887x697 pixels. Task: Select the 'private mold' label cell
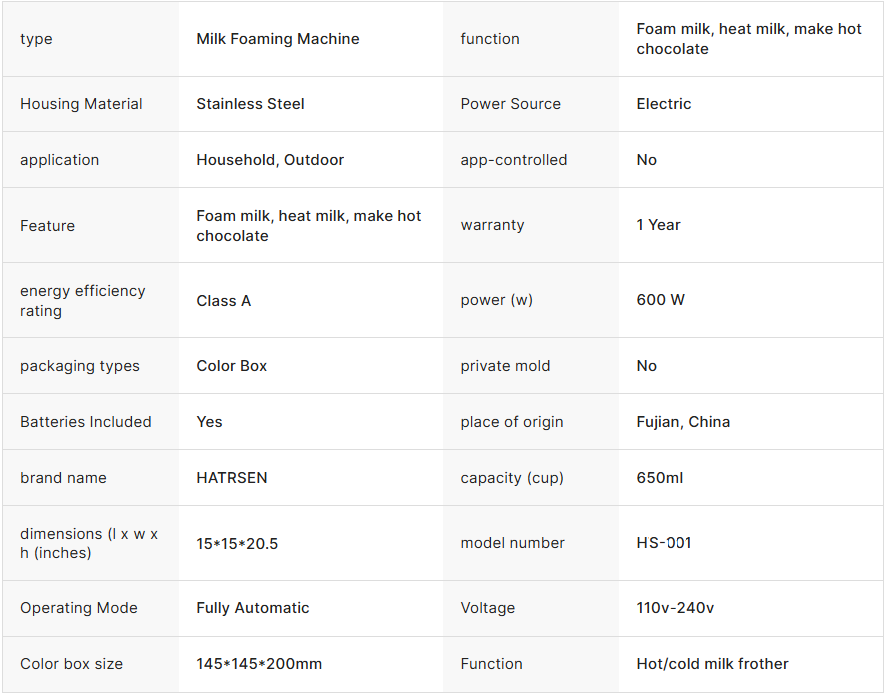505,366
